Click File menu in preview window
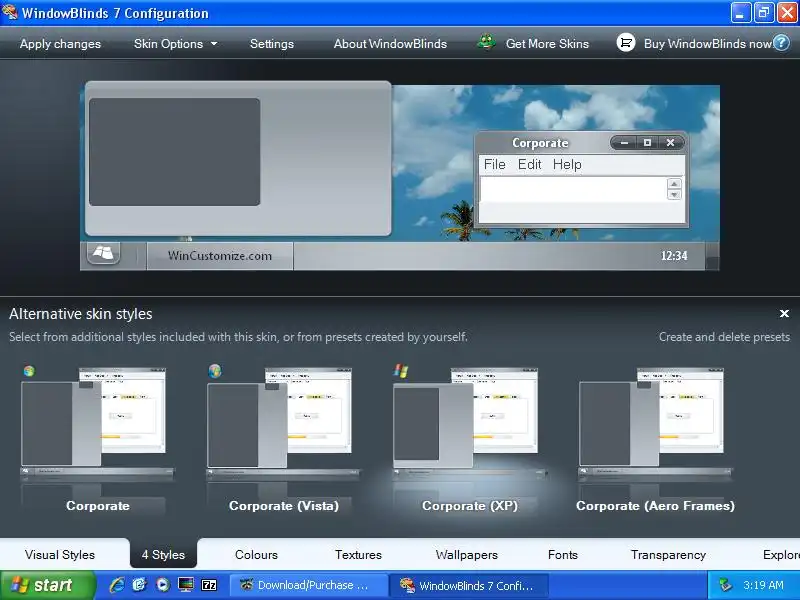Viewport: 800px width, 600px height. pyautogui.click(x=494, y=164)
